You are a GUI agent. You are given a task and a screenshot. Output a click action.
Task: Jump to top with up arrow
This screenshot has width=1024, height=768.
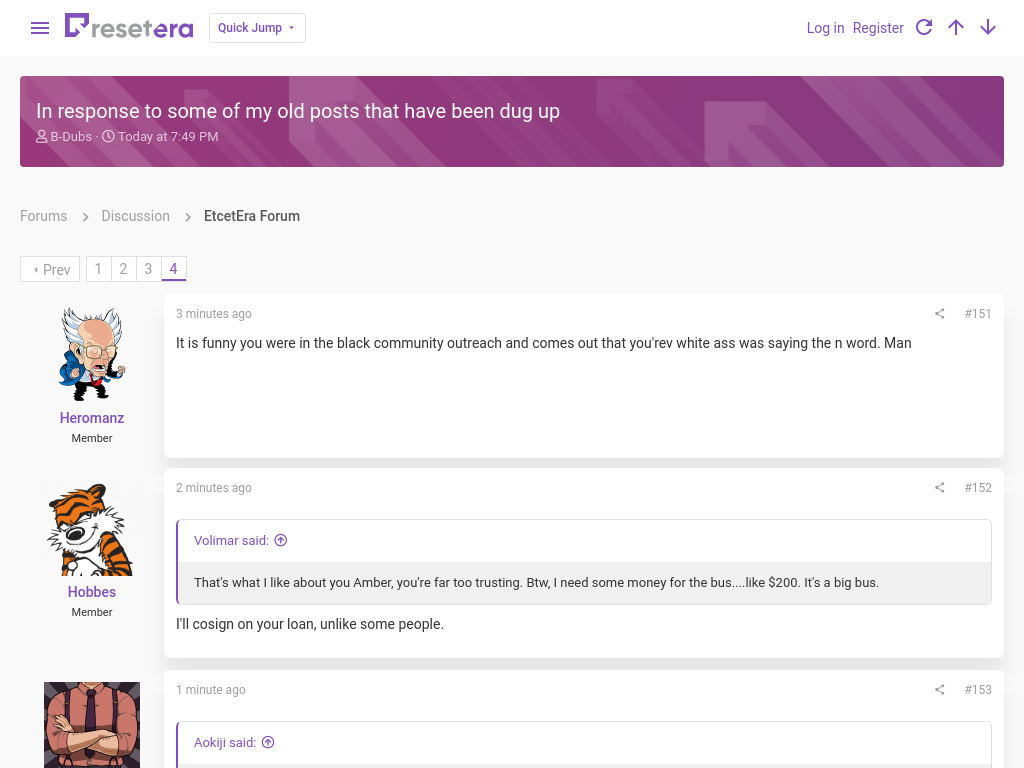[x=955, y=27]
